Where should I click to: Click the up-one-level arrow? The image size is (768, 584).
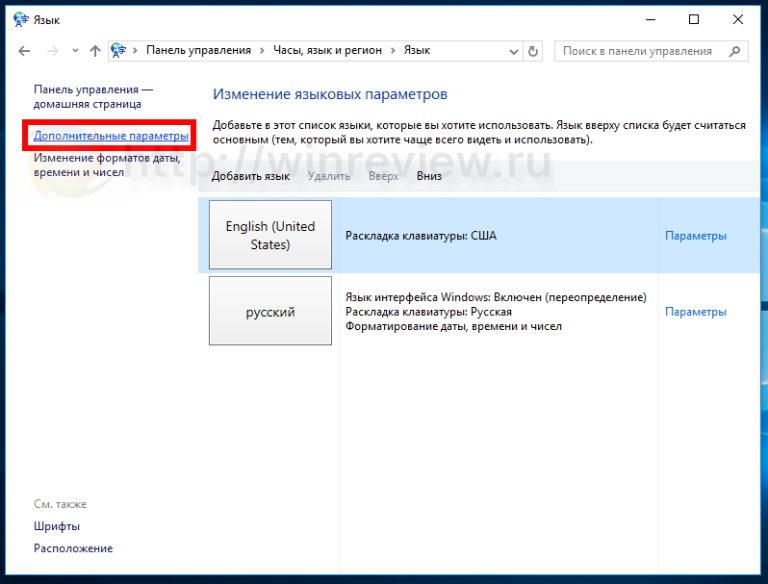click(95, 51)
